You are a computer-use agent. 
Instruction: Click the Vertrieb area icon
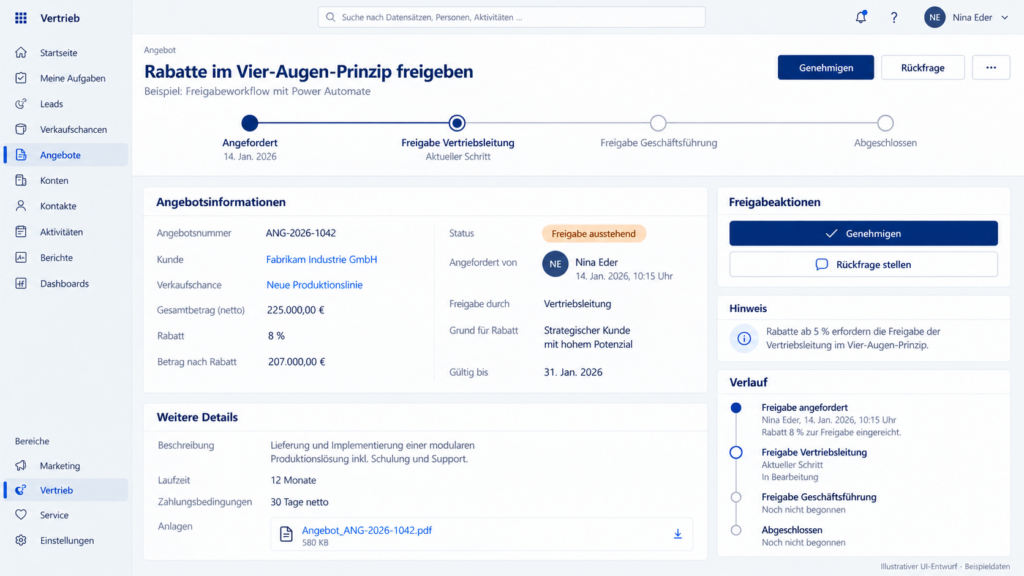(x=21, y=490)
